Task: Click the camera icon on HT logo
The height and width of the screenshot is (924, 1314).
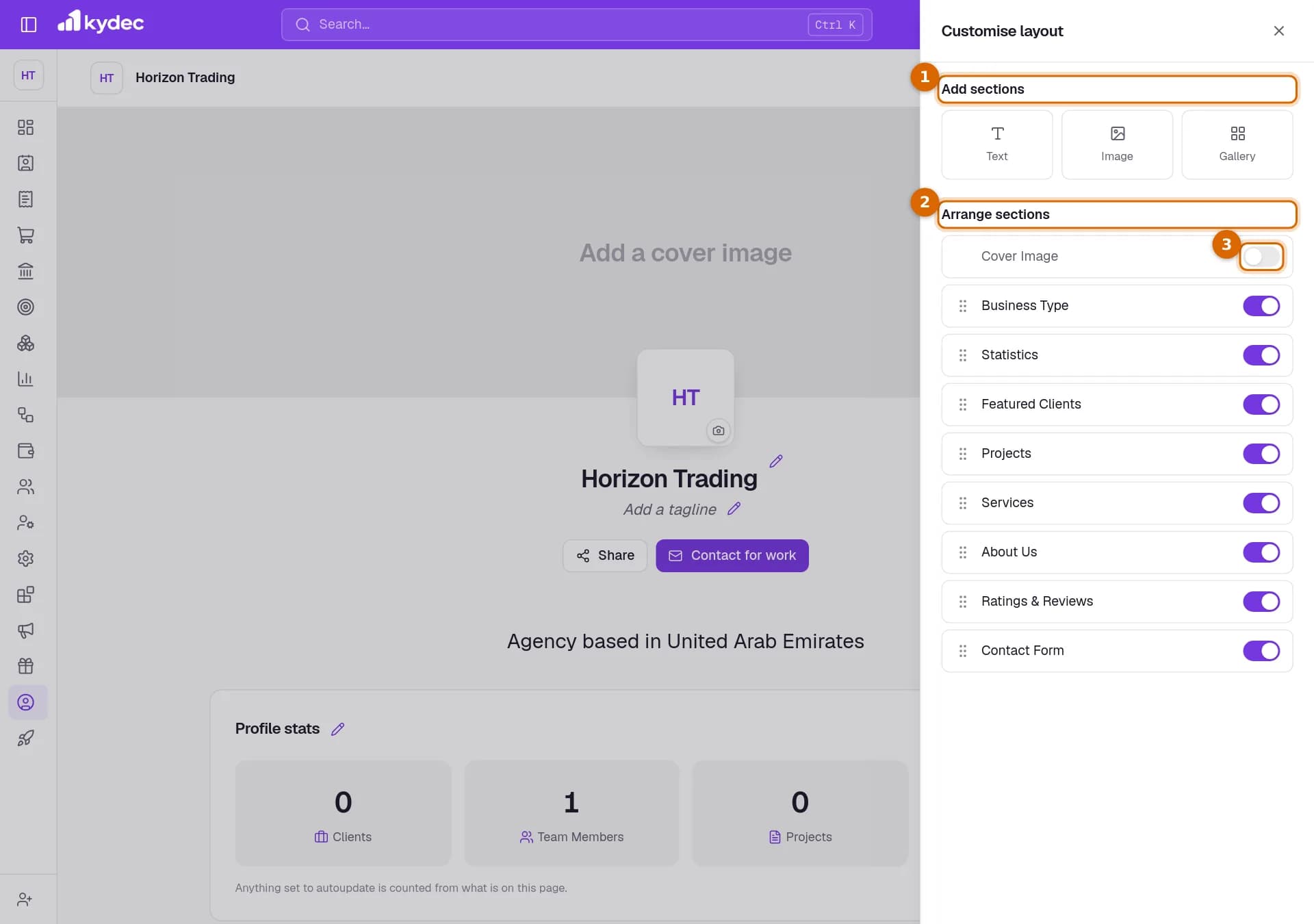Action: point(718,431)
